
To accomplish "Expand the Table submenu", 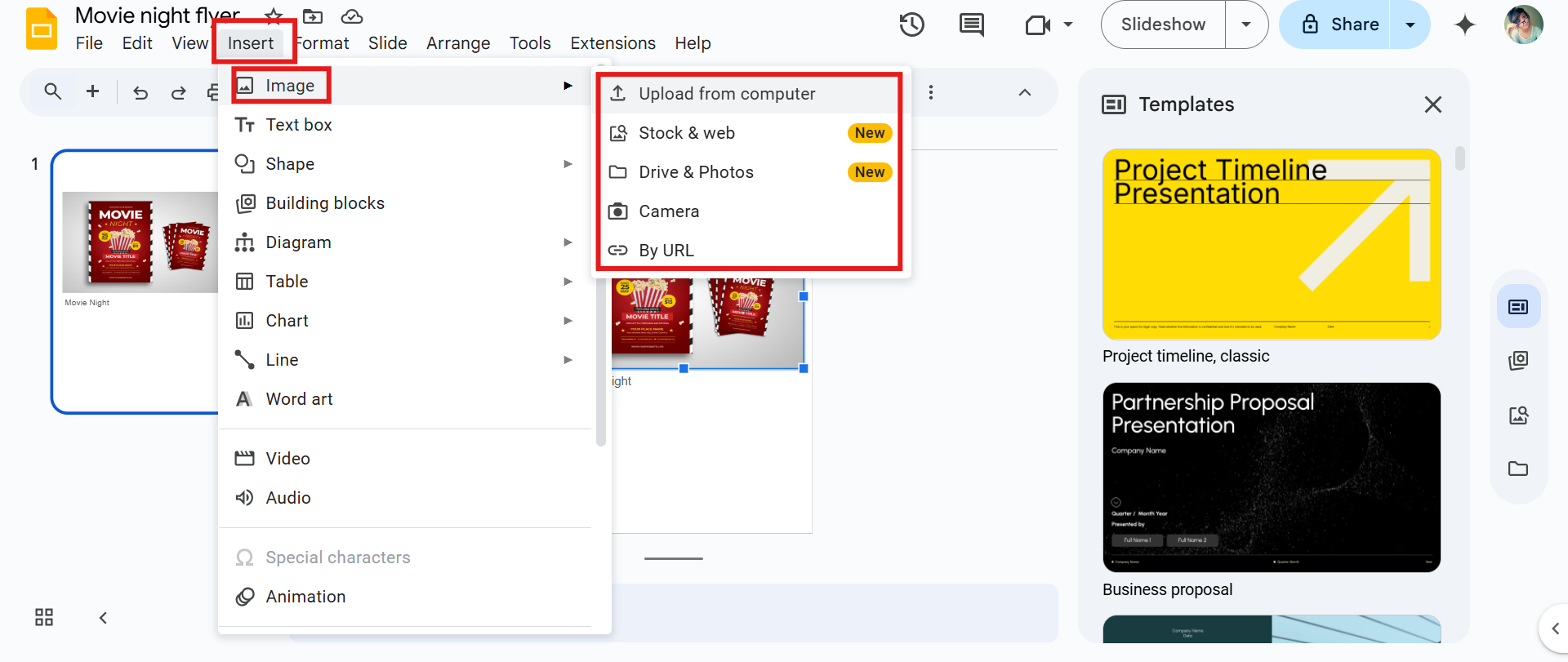I will tap(568, 282).
